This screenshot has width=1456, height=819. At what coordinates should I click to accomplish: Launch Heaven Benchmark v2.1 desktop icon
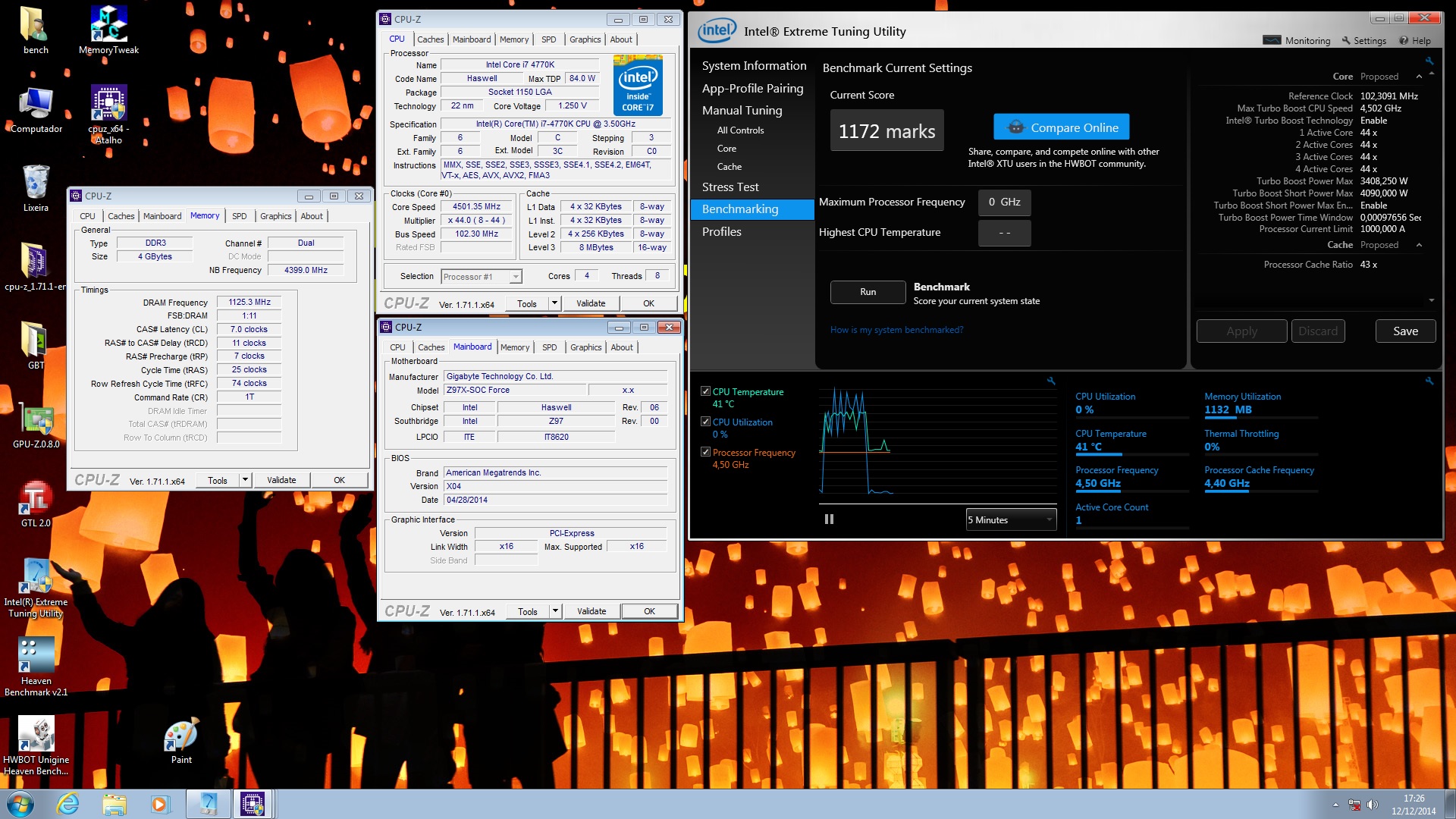coord(36,667)
